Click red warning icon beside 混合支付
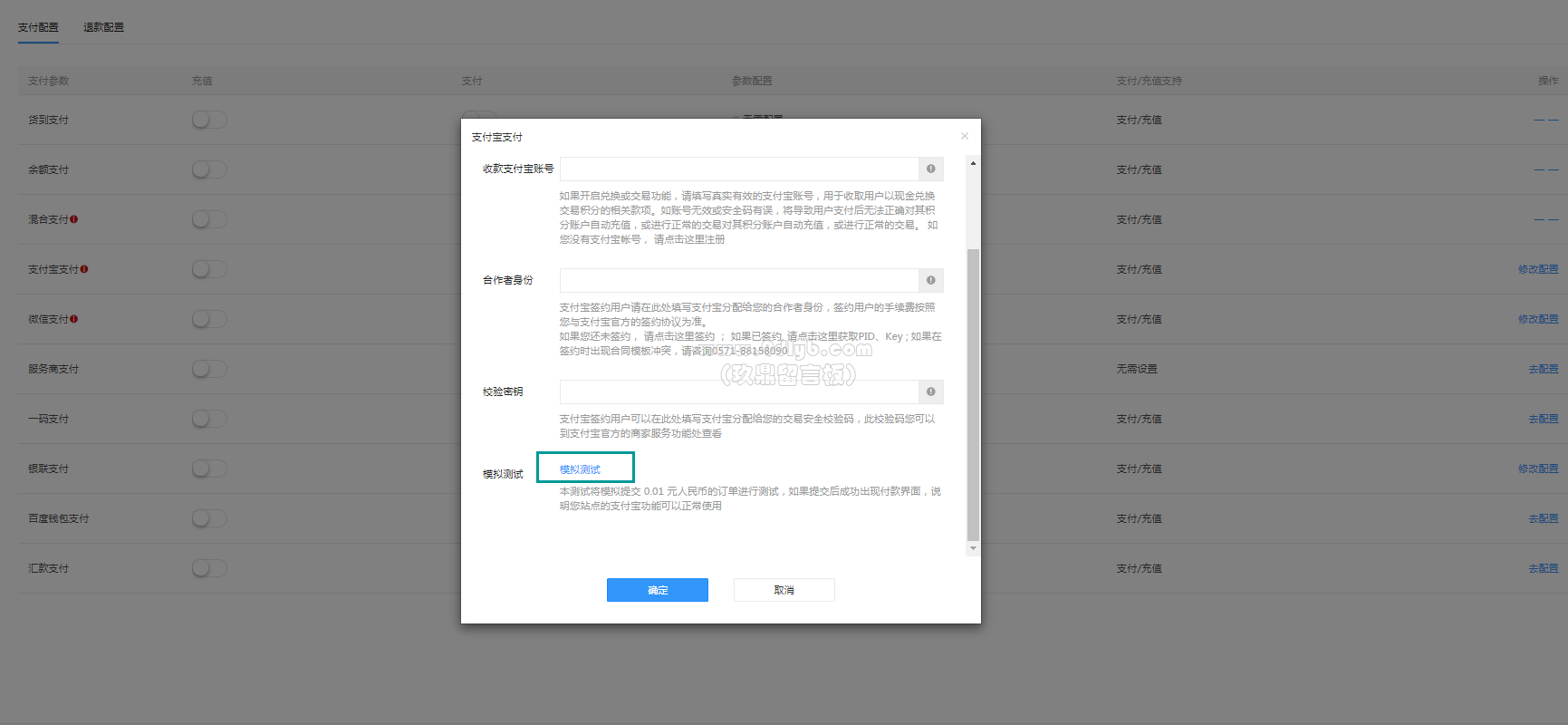The width and height of the screenshot is (1568, 725). 74,219
